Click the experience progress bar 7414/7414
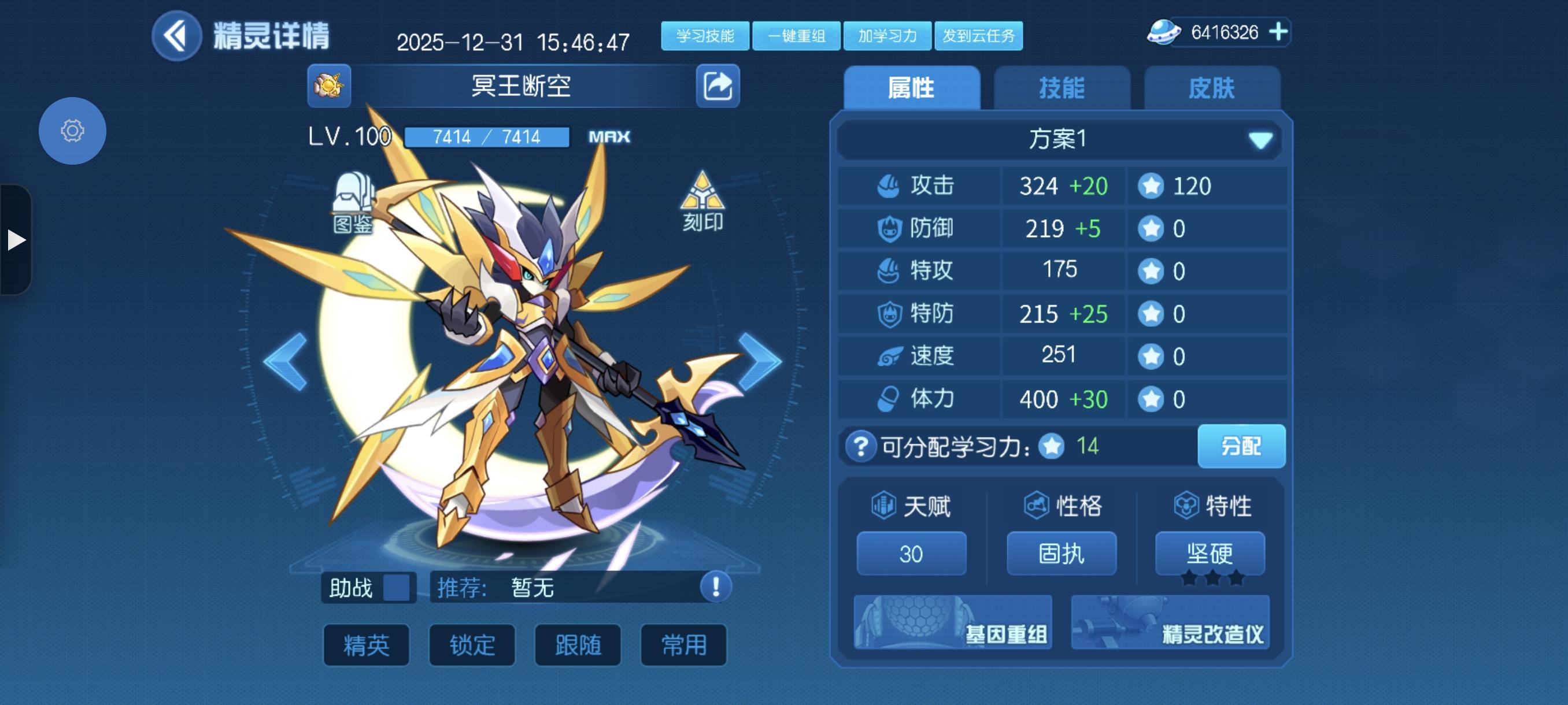Viewport: 1568px width, 705px height. click(486, 137)
